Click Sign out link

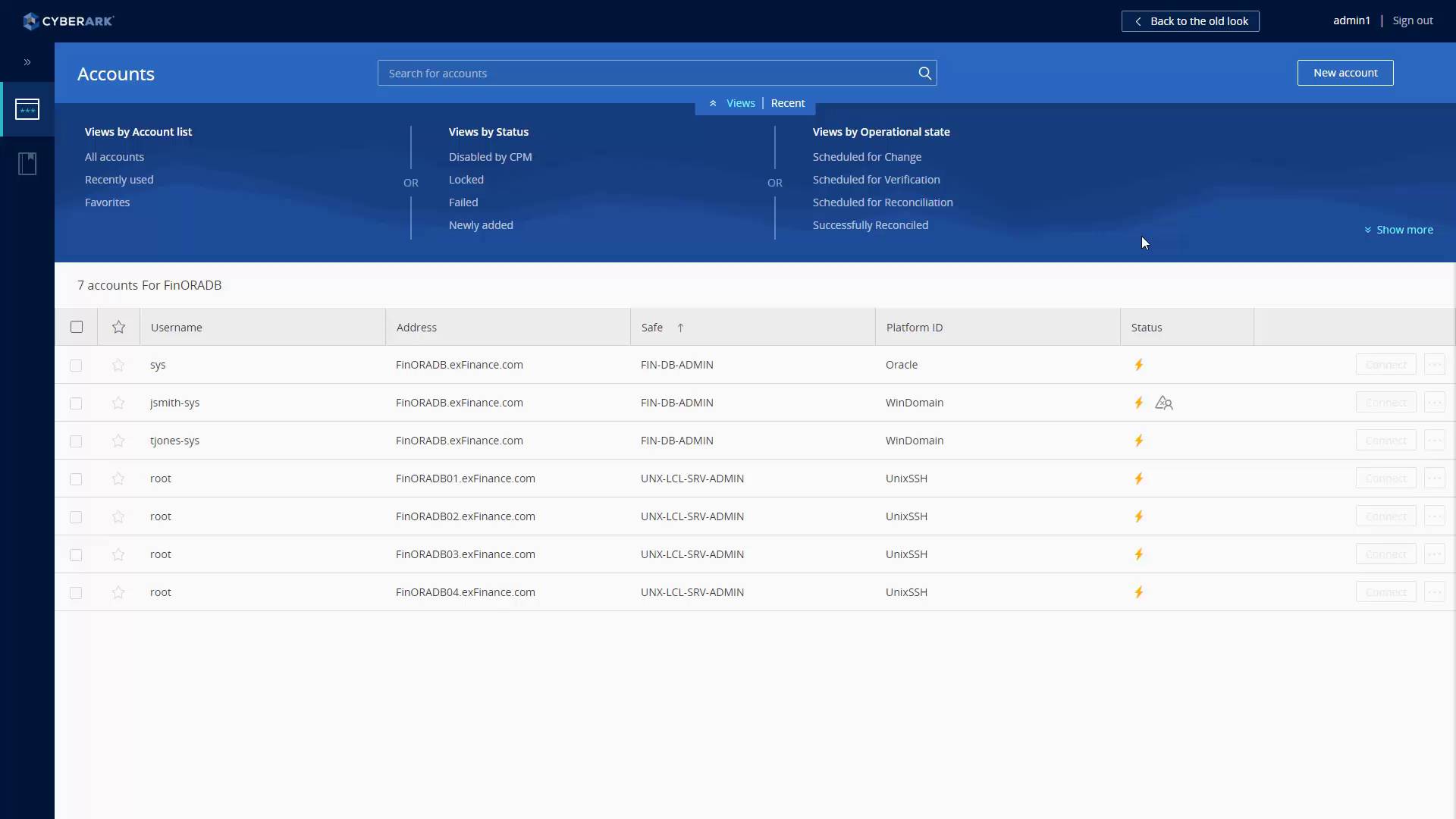tap(1413, 20)
